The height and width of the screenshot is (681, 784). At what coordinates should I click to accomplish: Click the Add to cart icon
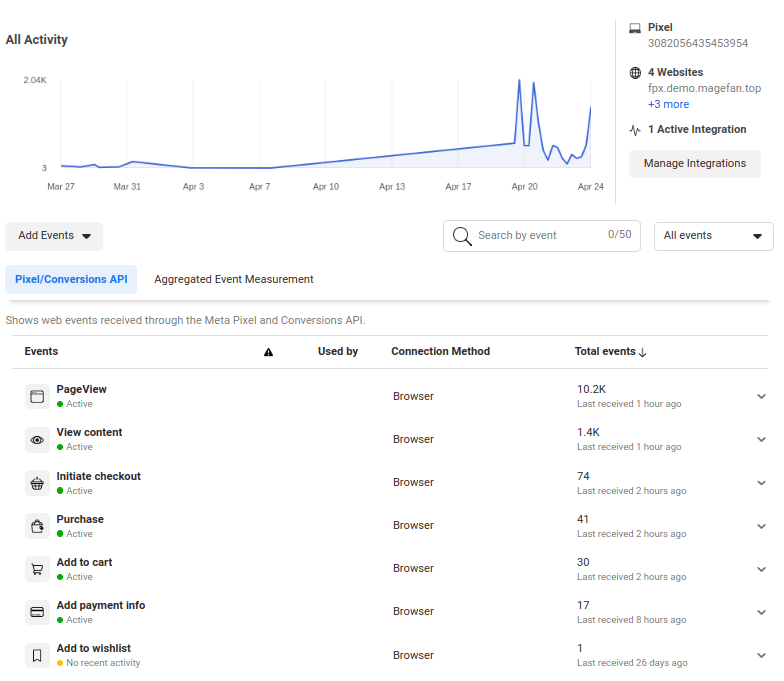37,569
